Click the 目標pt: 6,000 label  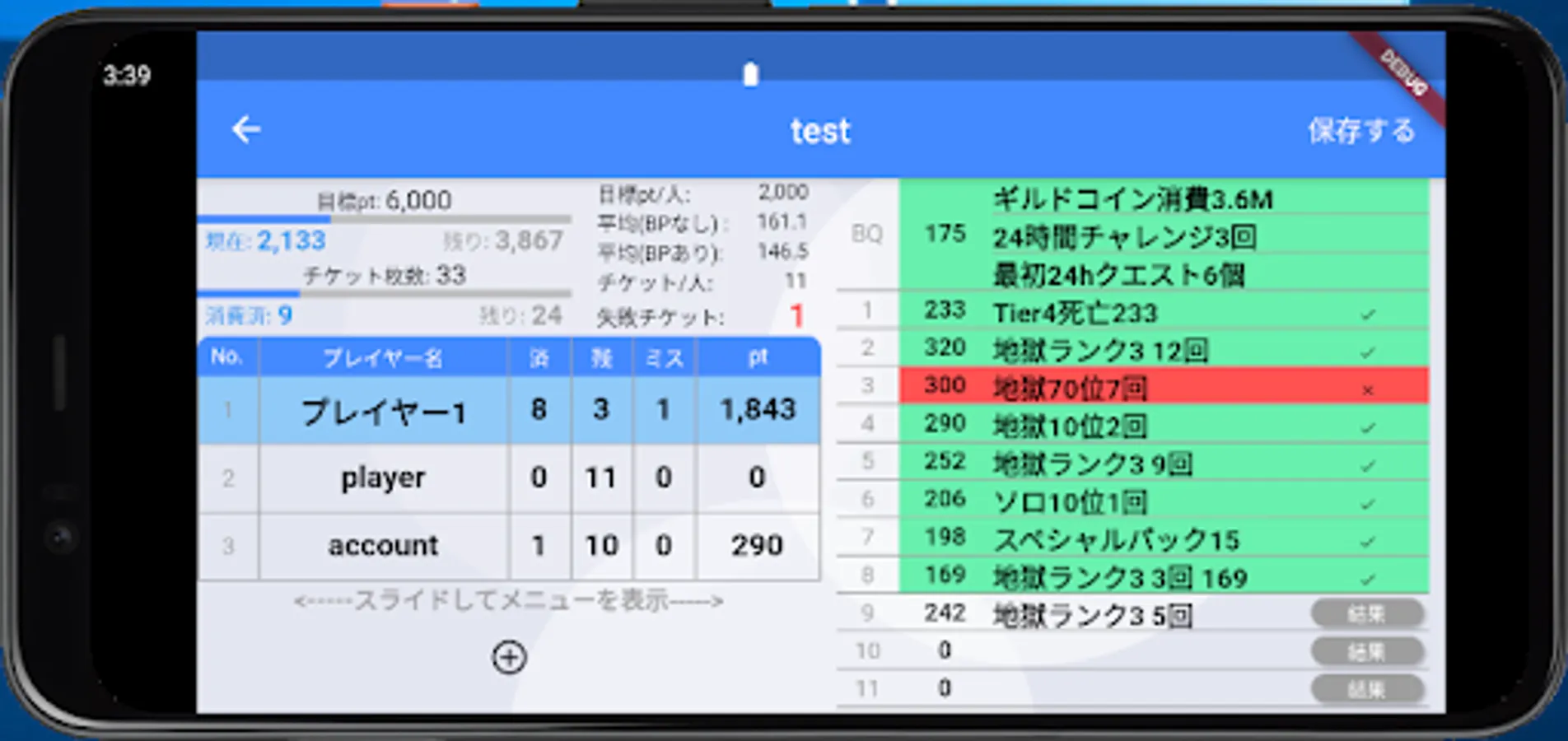tap(384, 200)
